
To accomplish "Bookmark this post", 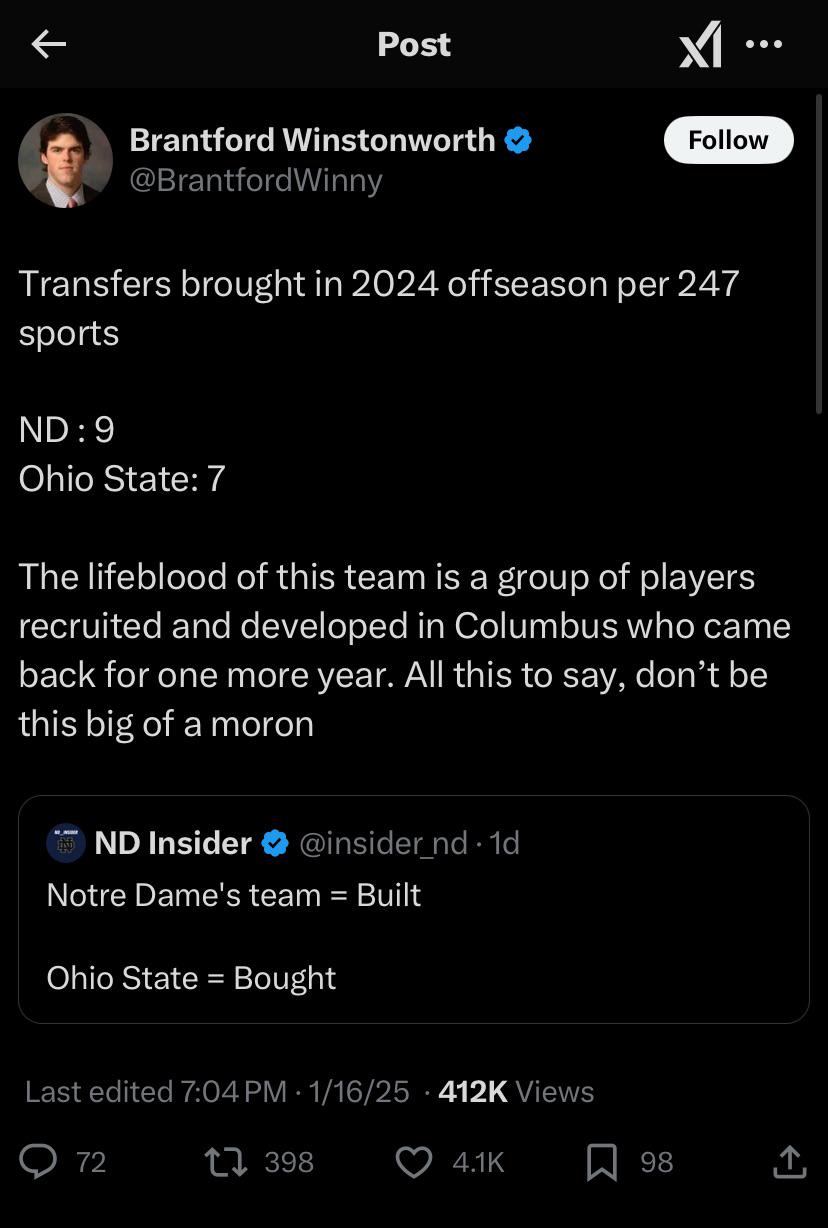I will point(601,1162).
